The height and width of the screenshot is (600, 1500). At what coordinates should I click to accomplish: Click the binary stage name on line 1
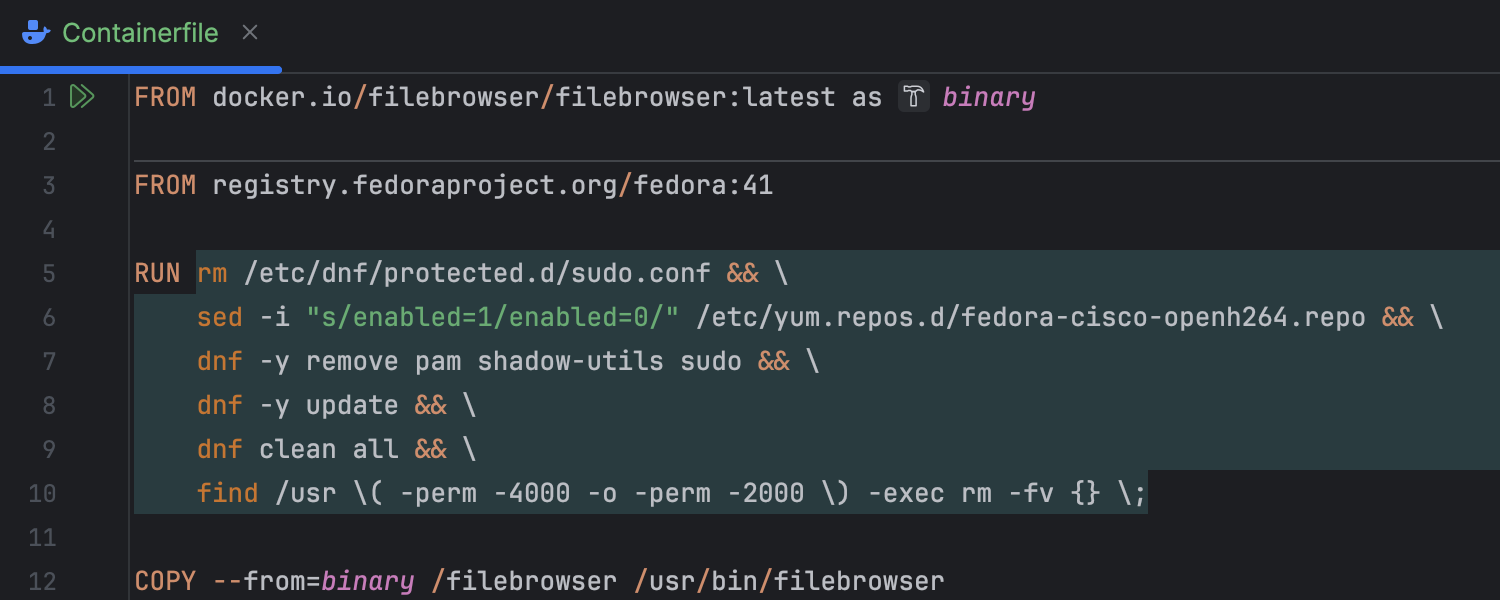pos(988,97)
